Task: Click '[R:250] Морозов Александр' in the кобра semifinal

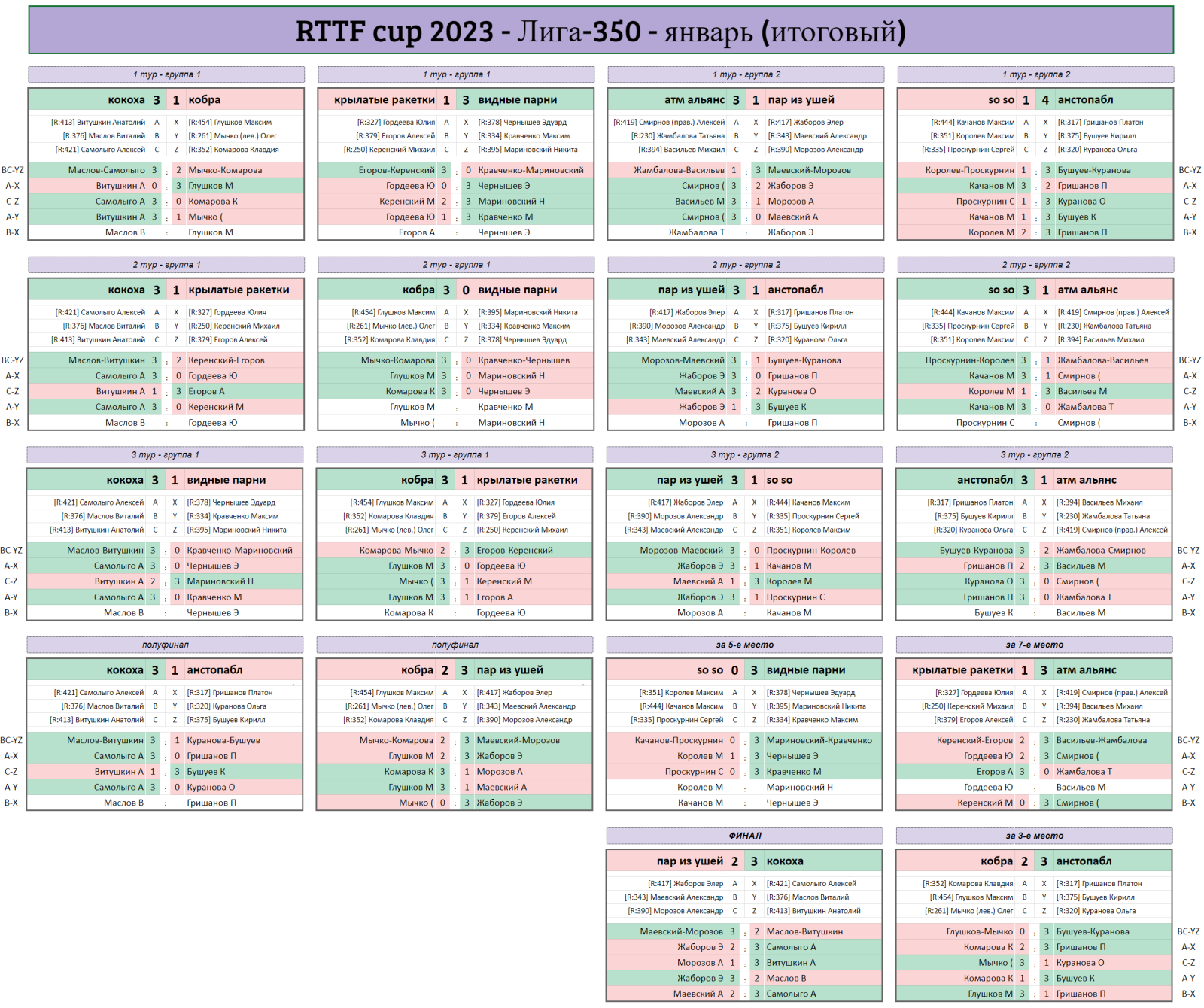Action: click(x=524, y=720)
